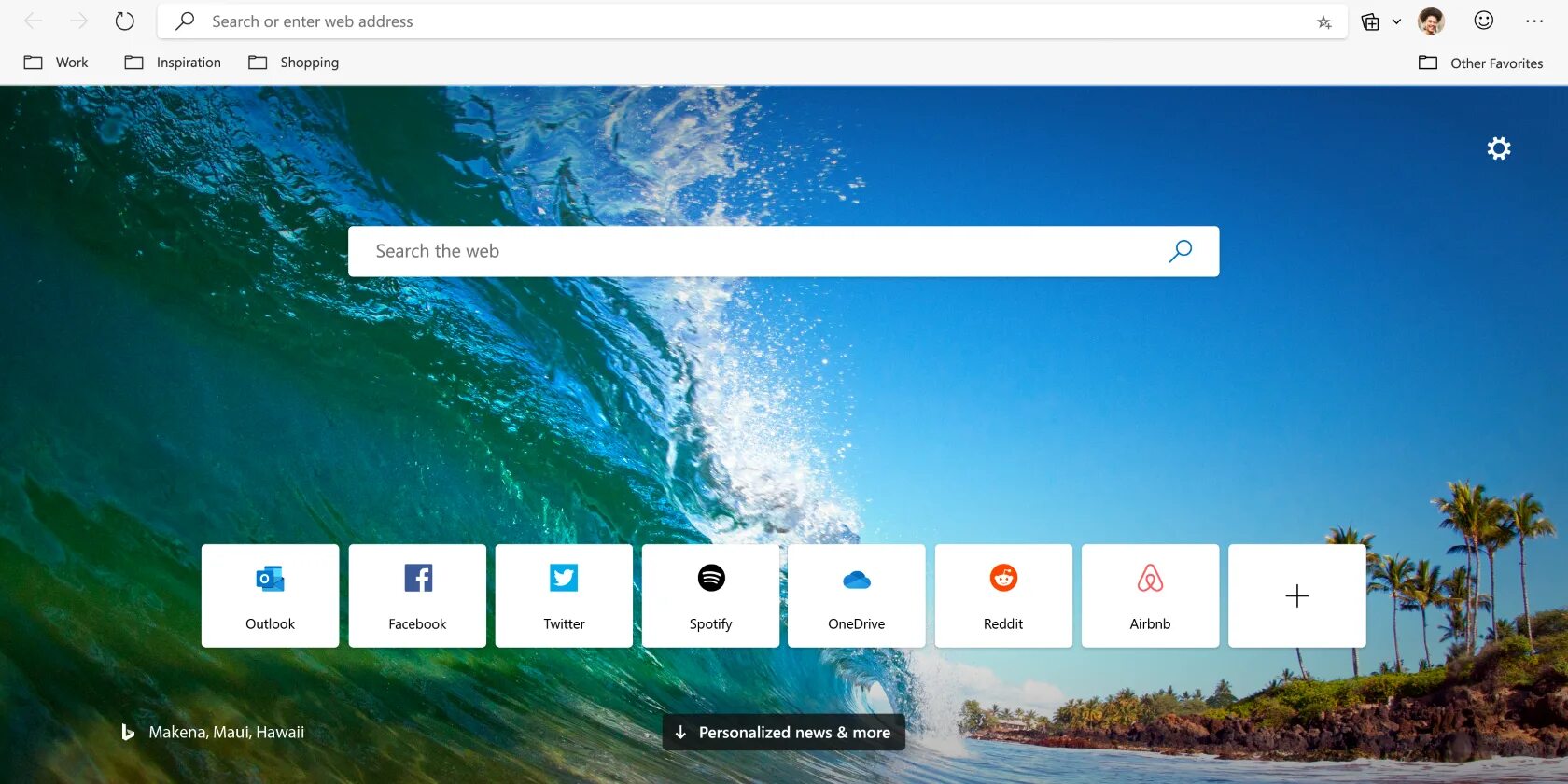The width and height of the screenshot is (1568, 784).
Task: Open the Shopping favorites folder
Action: tap(293, 63)
